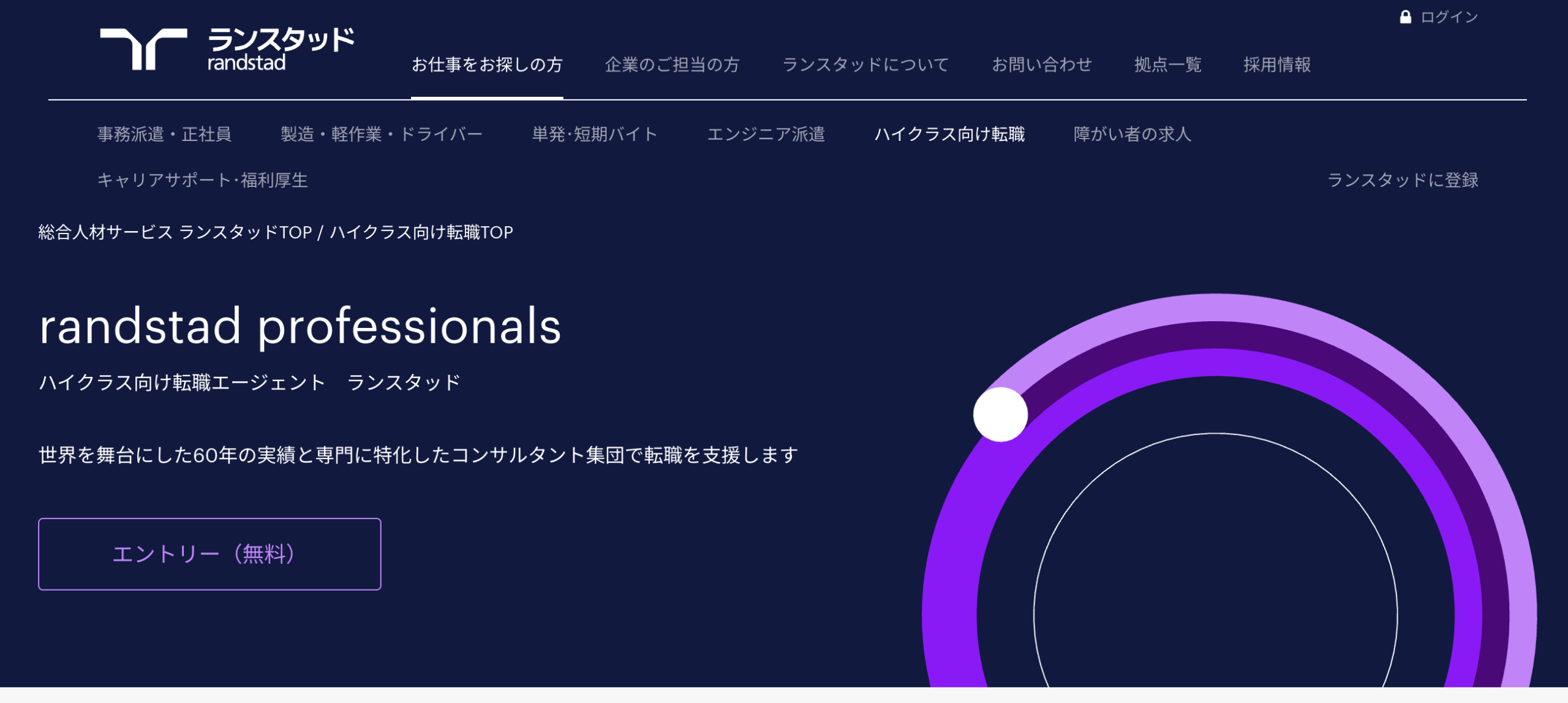
Task: Click the ハイクラス向け転職TOP breadcrumb
Action: click(421, 232)
